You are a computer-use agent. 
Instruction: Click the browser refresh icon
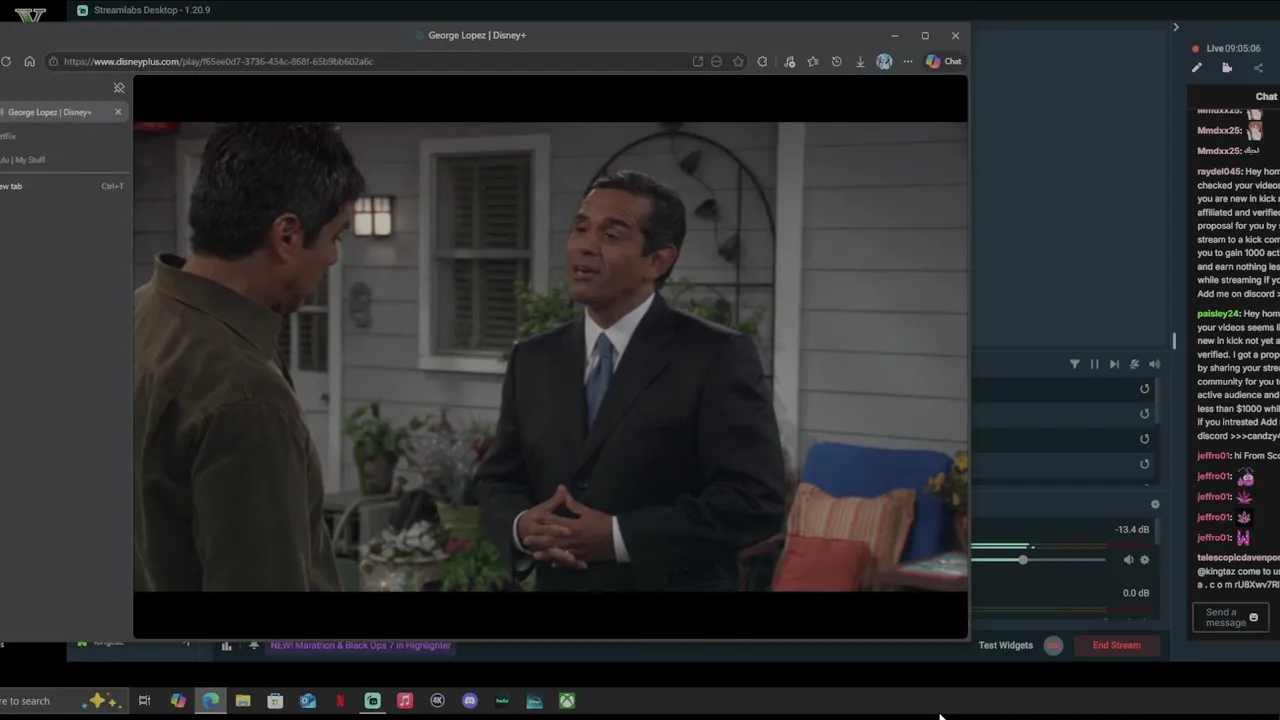click(x=6, y=61)
